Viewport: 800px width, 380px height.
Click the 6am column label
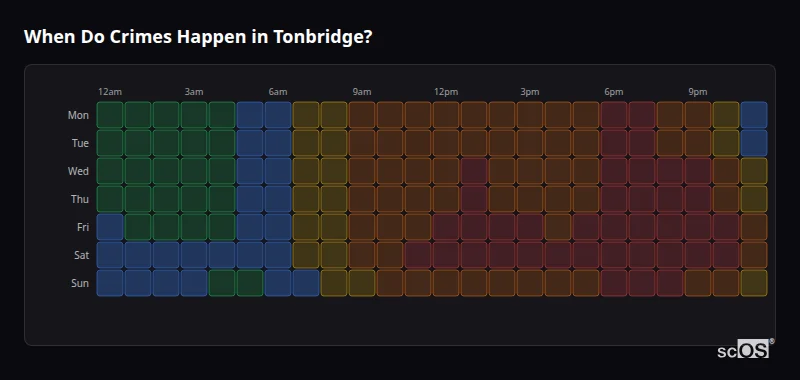[x=278, y=92]
